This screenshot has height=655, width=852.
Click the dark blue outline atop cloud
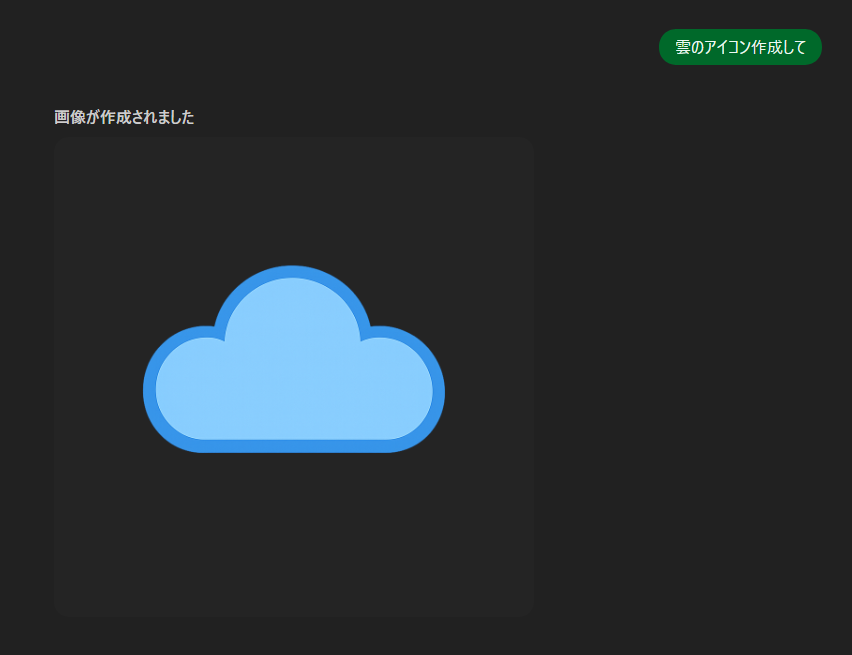point(292,271)
